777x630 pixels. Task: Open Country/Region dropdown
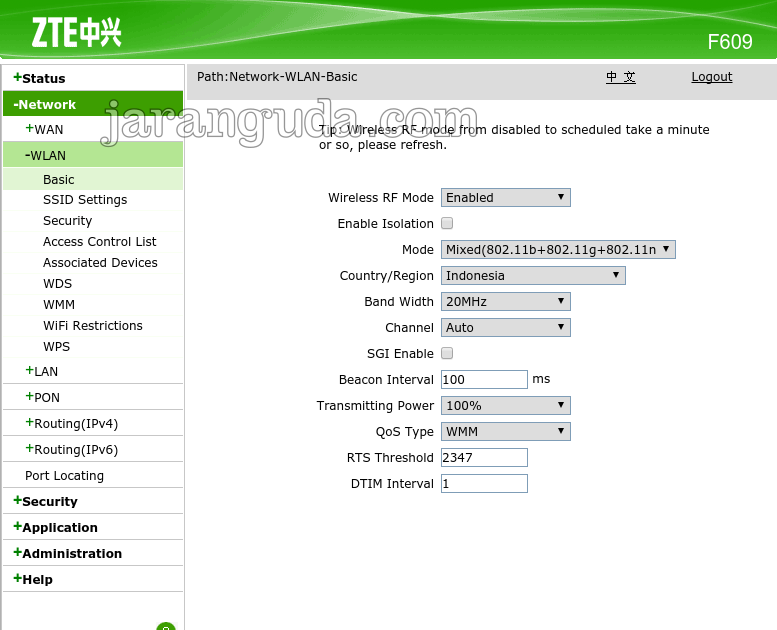pos(533,276)
